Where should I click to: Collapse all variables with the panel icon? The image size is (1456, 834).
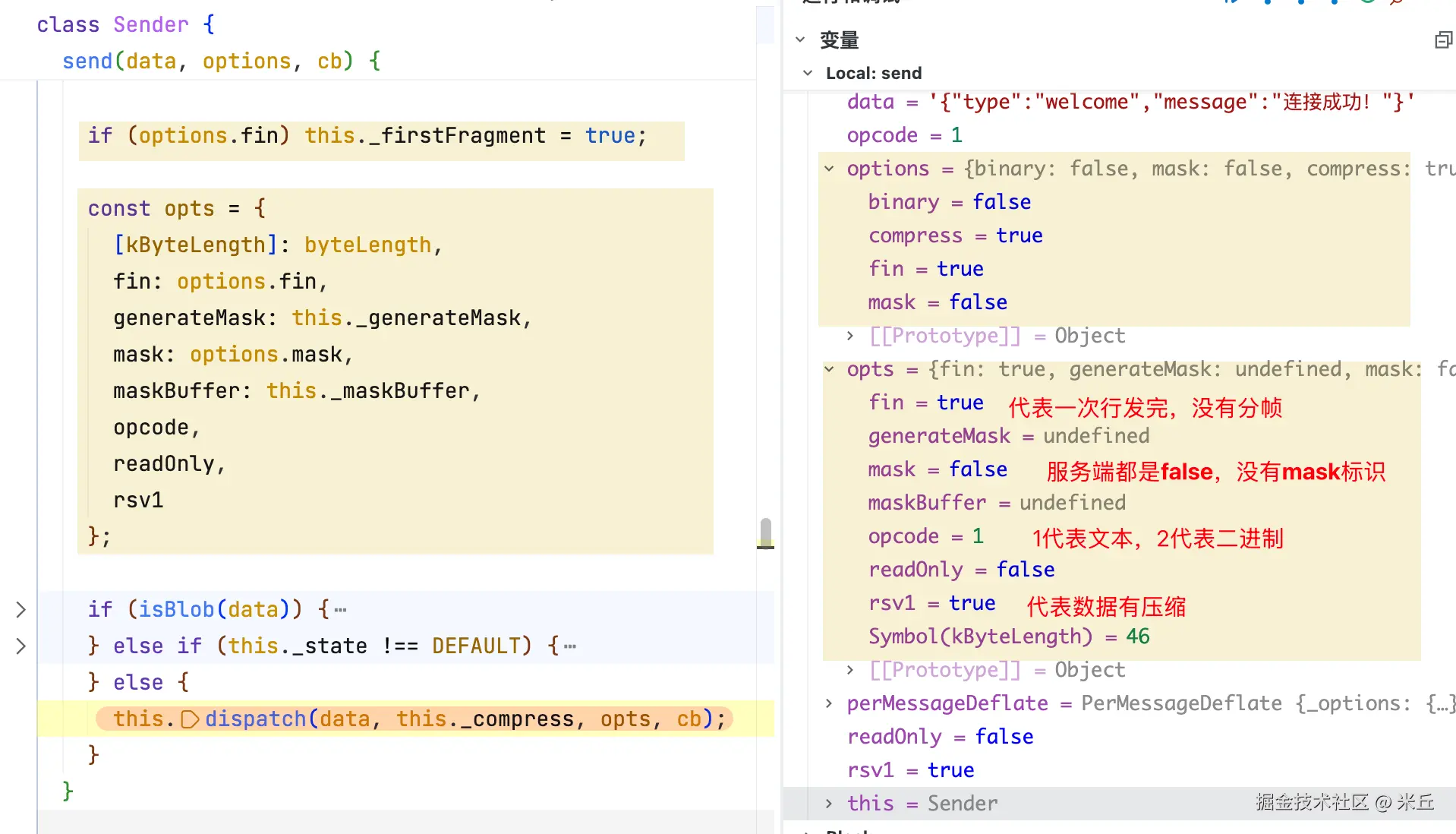[1443, 40]
